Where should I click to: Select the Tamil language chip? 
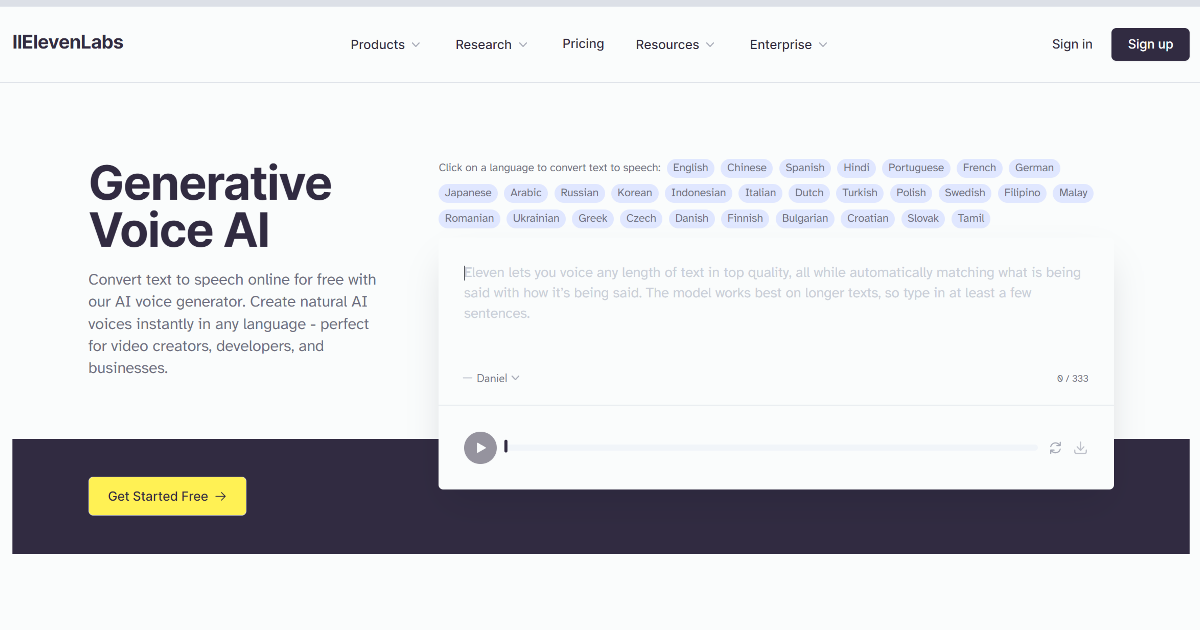click(x=970, y=218)
